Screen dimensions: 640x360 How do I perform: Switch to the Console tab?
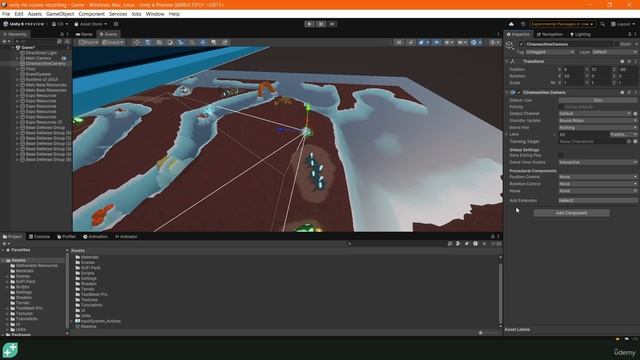39,236
